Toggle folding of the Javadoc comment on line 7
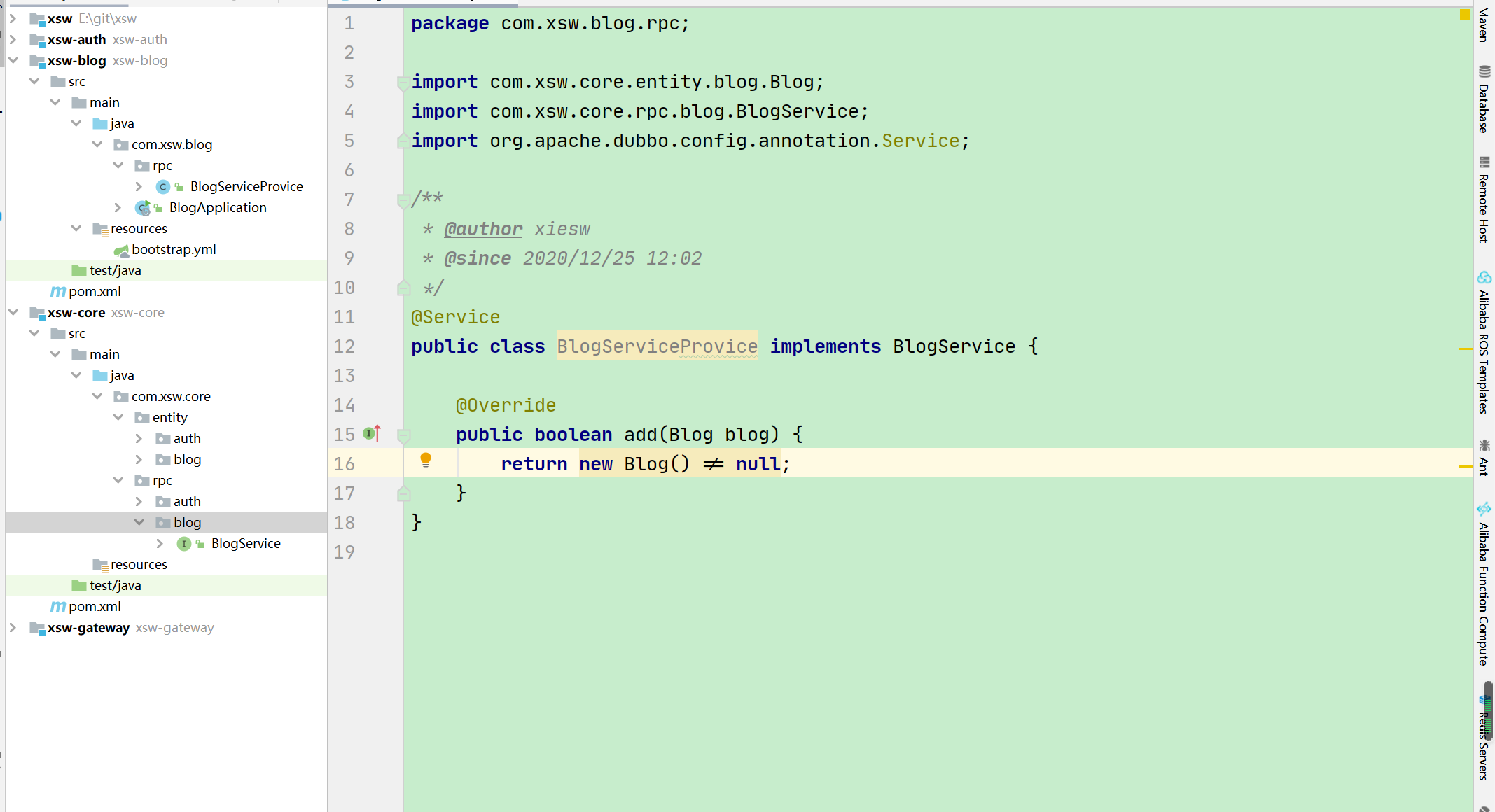This screenshot has width=1495, height=812. (403, 200)
